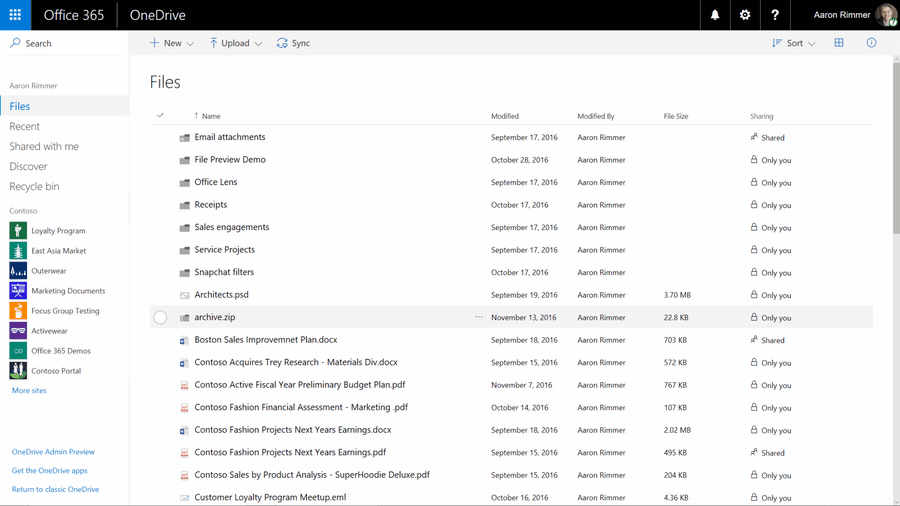Switch to tiles grid view
This screenshot has width=900, height=506.
click(839, 42)
